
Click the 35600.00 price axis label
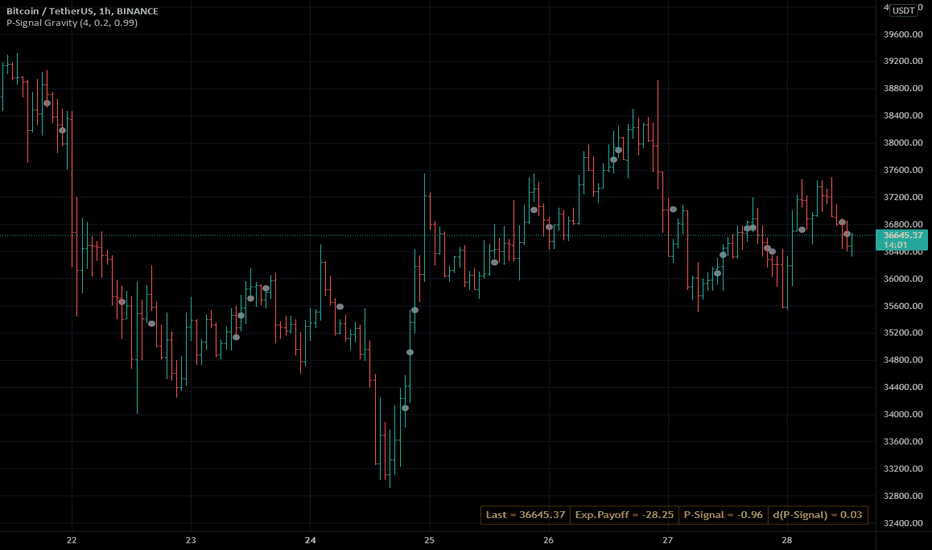[x=903, y=306]
